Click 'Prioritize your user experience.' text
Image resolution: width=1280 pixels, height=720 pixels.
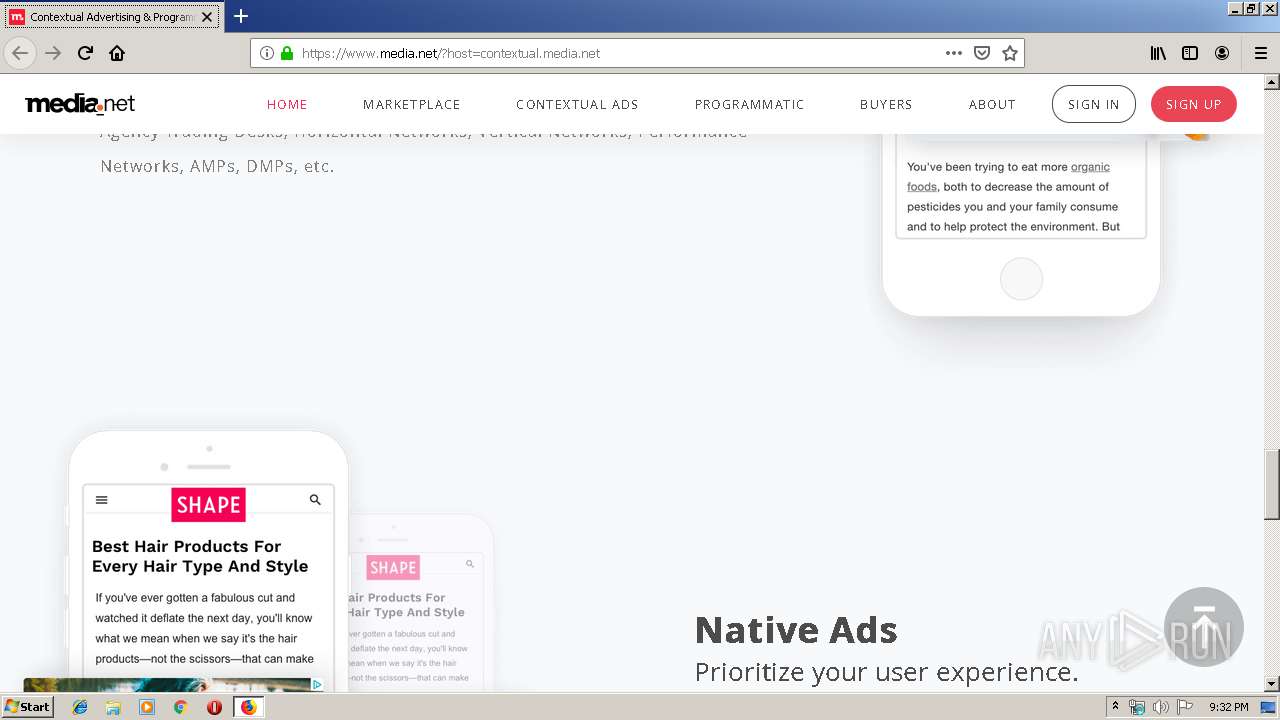click(887, 672)
